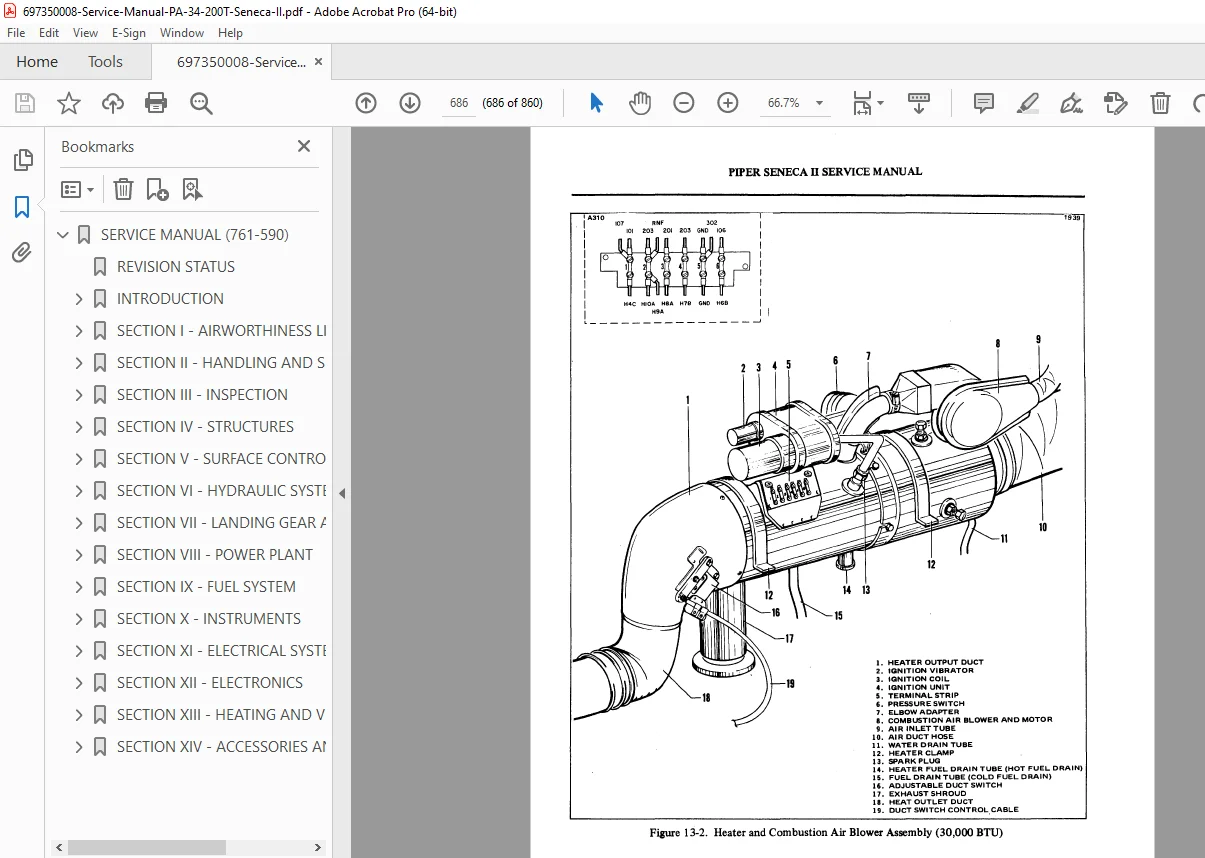This screenshot has width=1205, height=858.
Task: Open the E-Sign menu
Action: [130, 33]
